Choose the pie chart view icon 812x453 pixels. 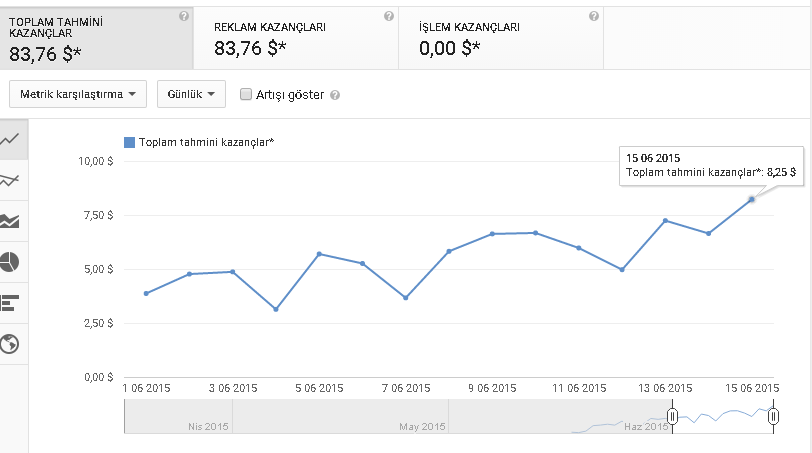[10, 262]
